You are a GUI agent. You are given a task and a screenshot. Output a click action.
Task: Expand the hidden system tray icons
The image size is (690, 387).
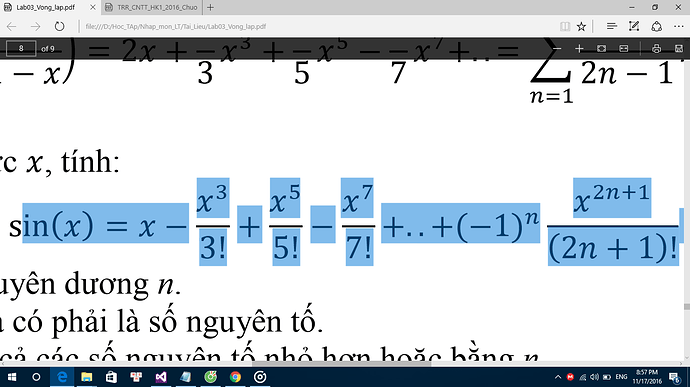558,377
